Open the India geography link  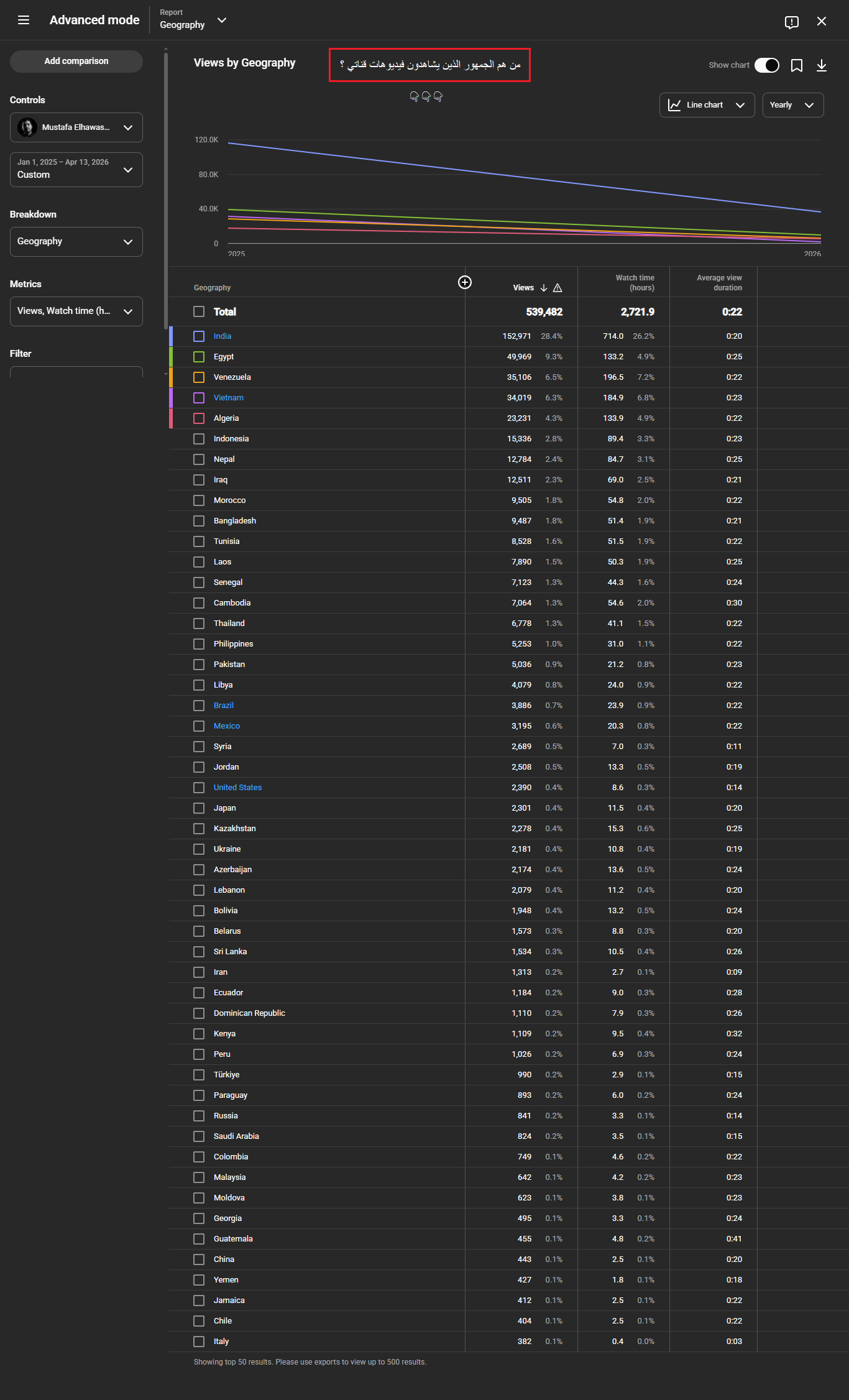[x=223, y=336]
